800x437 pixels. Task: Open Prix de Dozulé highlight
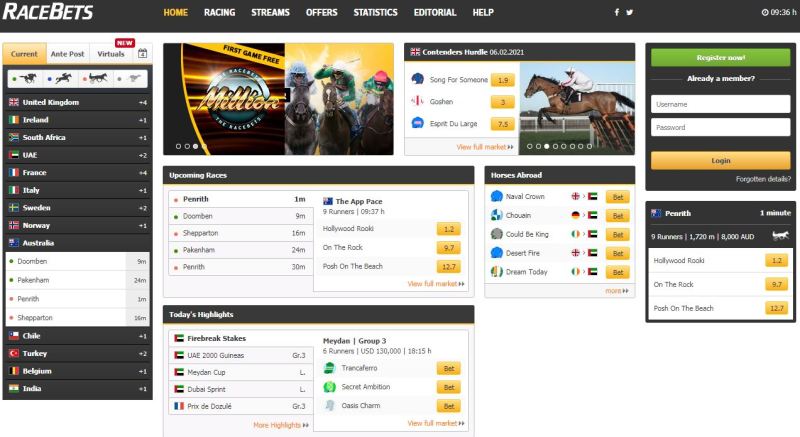[240, 406]
